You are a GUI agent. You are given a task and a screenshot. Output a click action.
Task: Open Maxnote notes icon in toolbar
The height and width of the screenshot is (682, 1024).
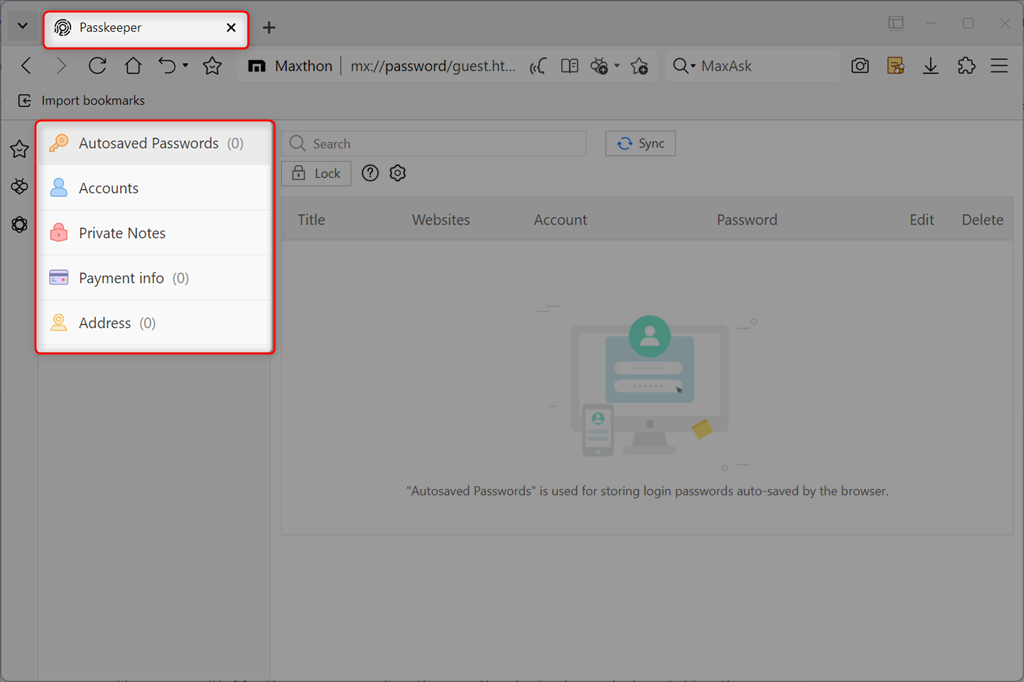[x=895, y=65]
